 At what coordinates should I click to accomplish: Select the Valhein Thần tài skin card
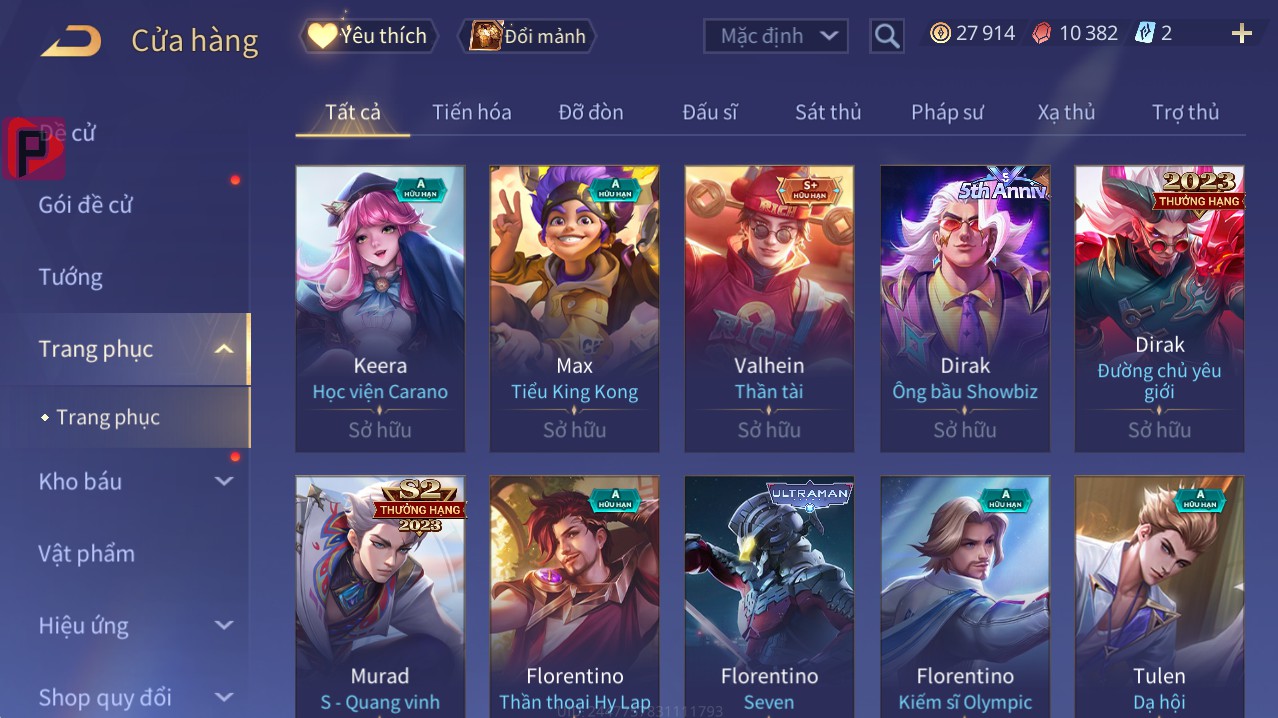[x=769, y=309]
